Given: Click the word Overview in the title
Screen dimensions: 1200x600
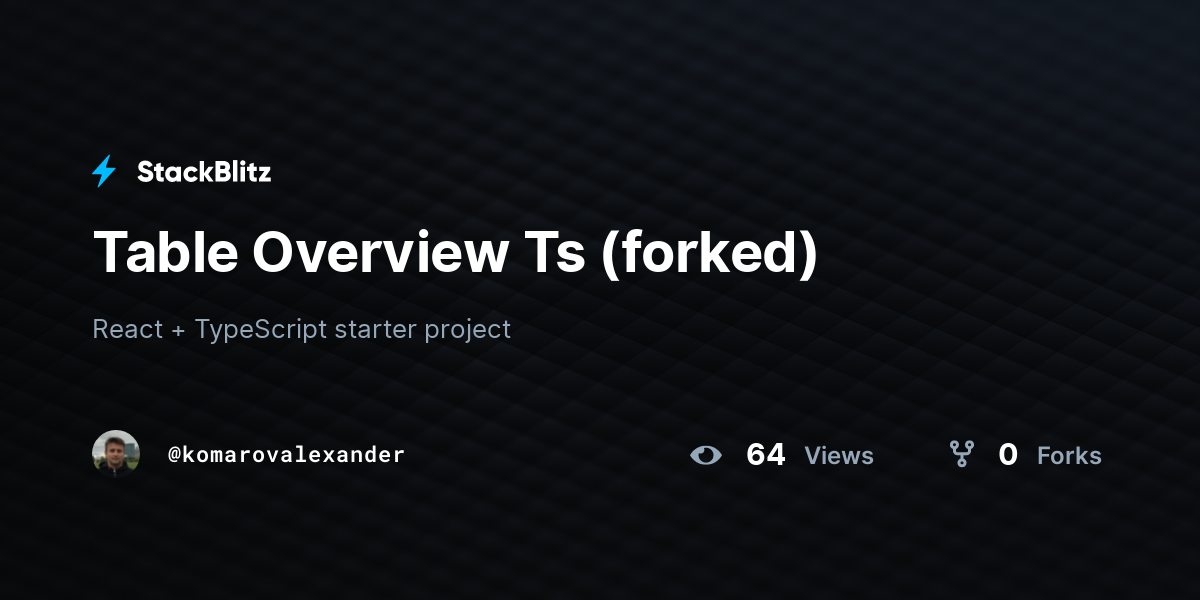Looking at the screenshot, I should pyautogui.click(x=381, y=252).
